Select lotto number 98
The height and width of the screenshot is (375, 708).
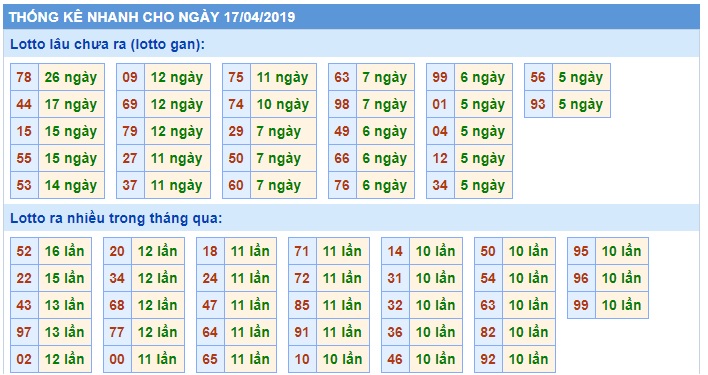point(342,104)
